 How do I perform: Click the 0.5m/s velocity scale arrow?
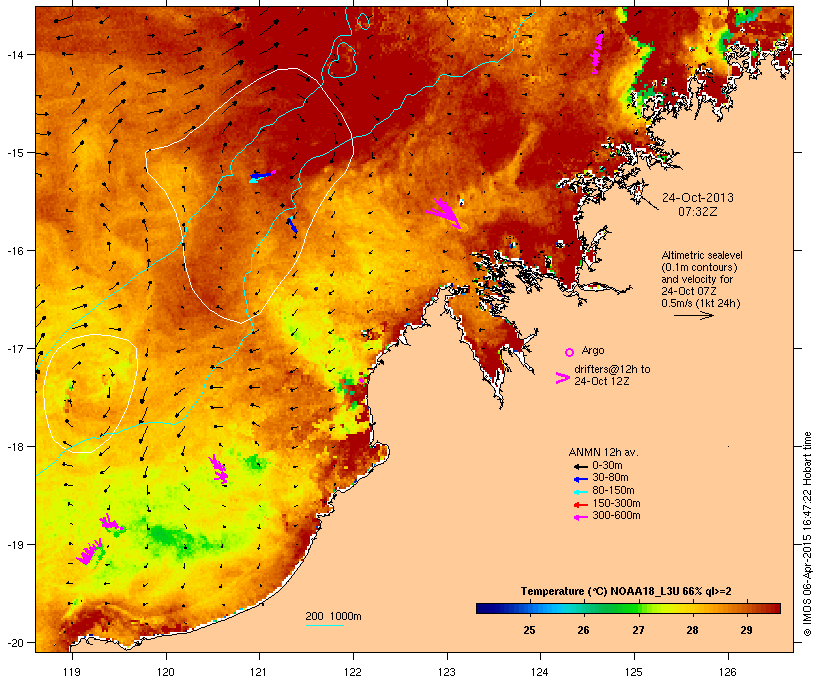693,315
